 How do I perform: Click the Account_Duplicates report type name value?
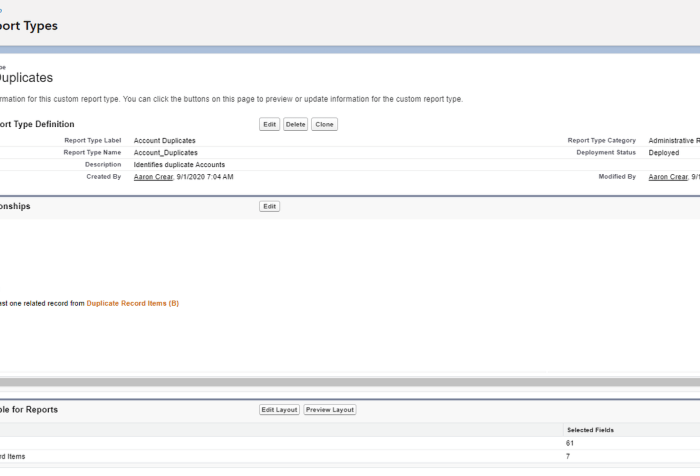[166, 153]
